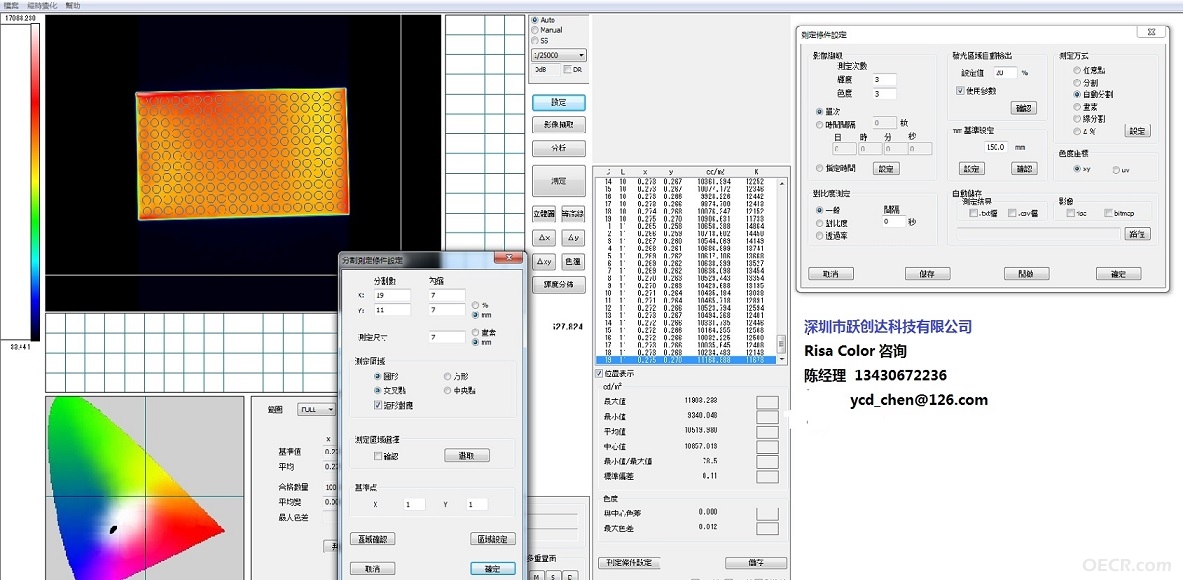Click the Δy display button
1183x580 pixels.
click(x=573, y=238)
